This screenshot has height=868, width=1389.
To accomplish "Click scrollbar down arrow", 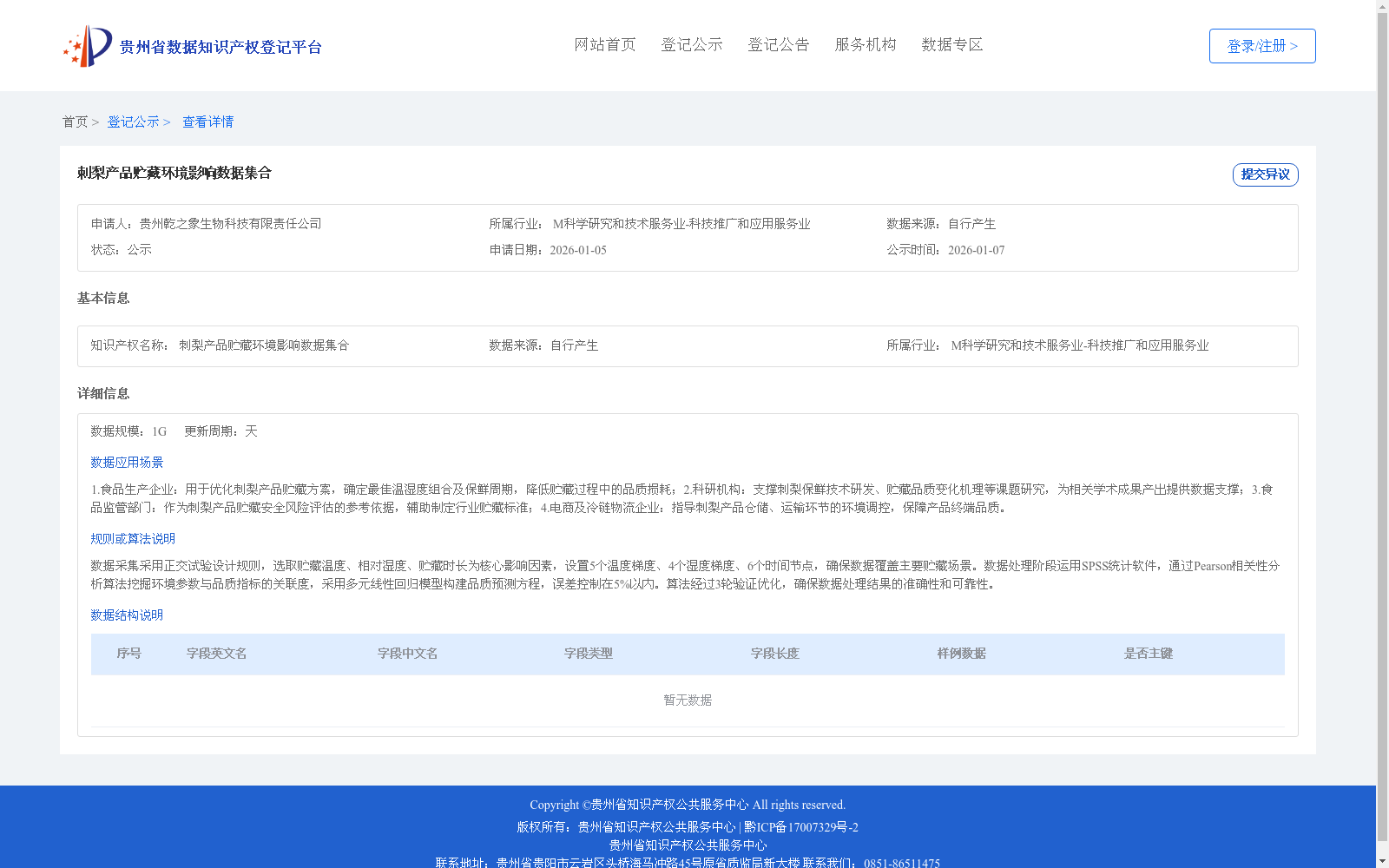I will coord(1382,861).
